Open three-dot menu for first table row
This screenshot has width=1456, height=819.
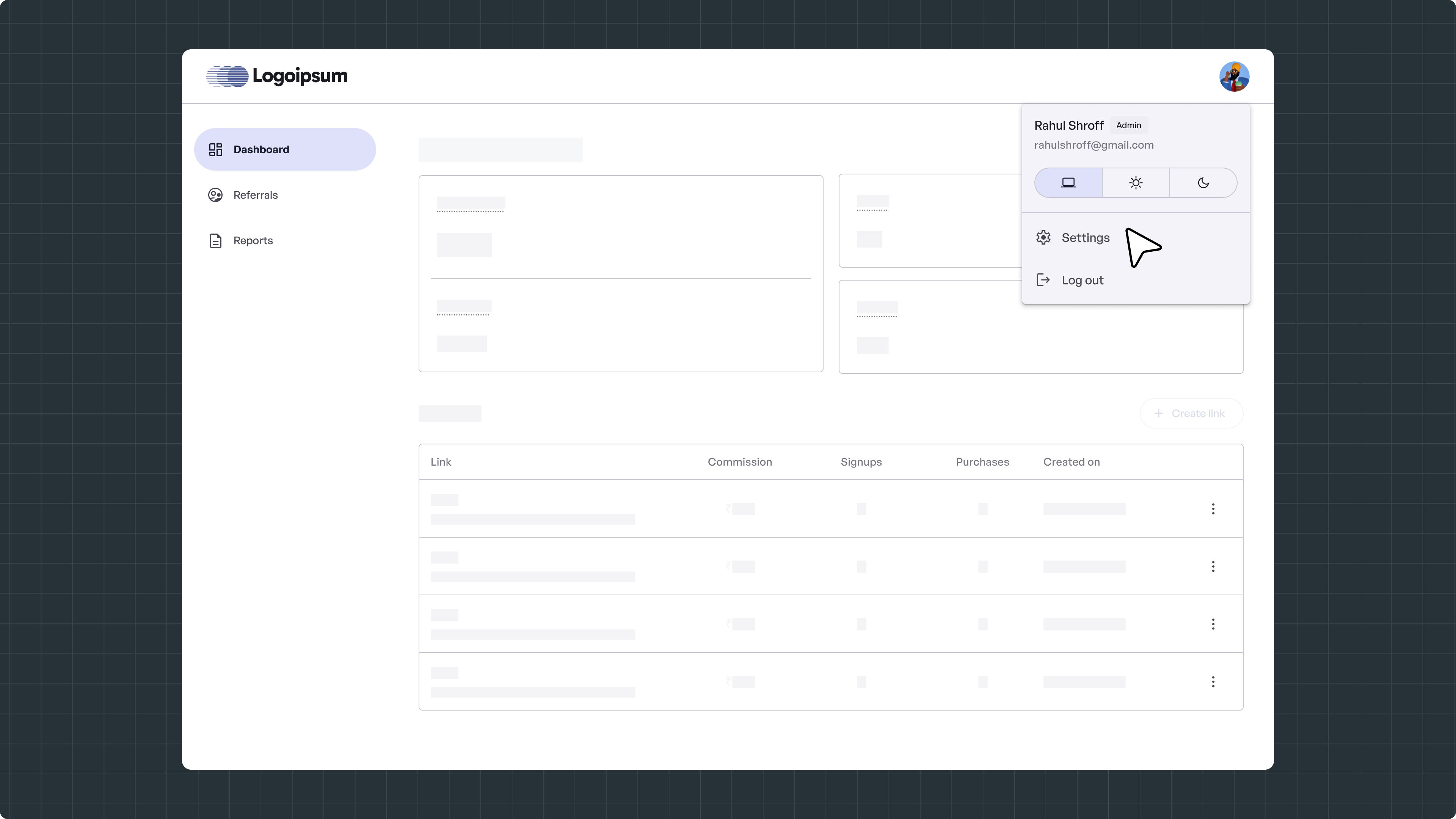(1213, 509)
